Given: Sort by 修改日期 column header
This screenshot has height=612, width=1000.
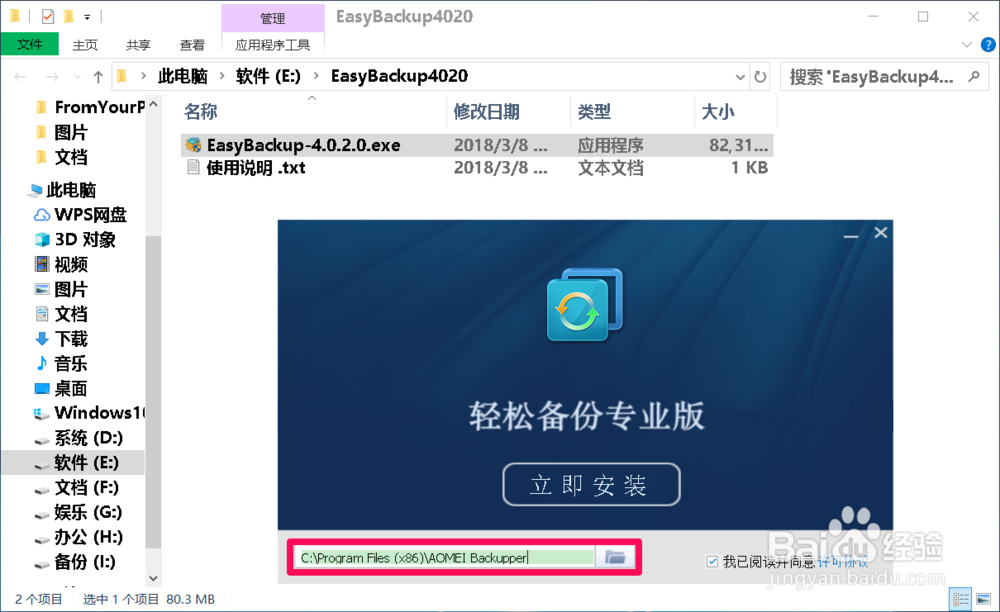Looking at the screenshot, I should [x=486, y=112].
